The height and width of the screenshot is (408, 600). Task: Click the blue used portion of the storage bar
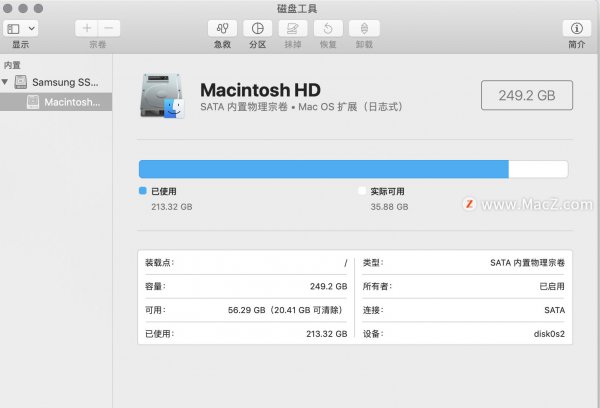[x=322, y=169]
